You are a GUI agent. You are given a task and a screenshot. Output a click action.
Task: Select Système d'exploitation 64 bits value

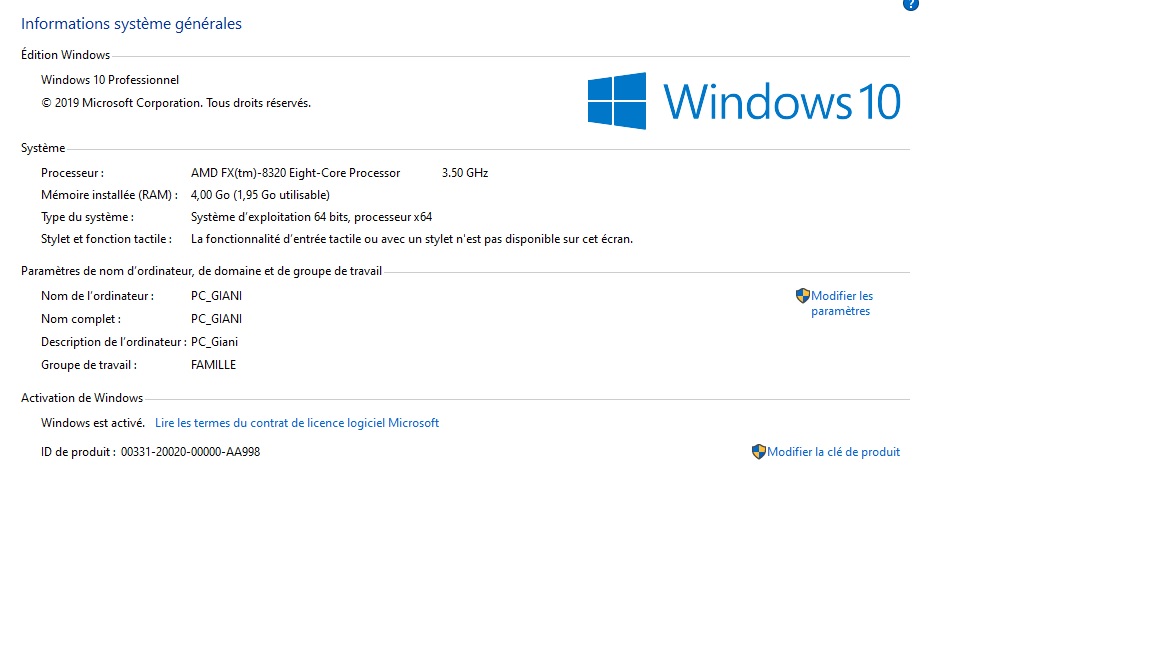coord(312,217)
